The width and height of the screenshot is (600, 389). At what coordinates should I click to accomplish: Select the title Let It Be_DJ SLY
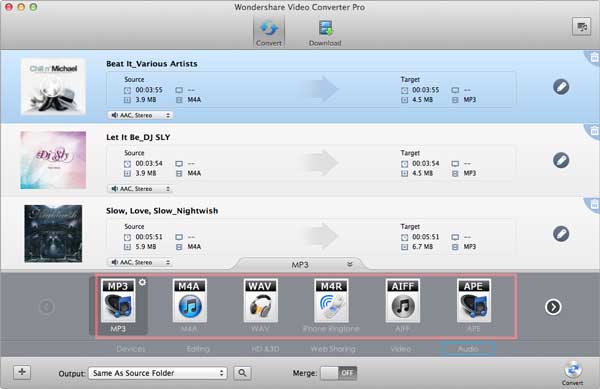click(x=138, y=137)
